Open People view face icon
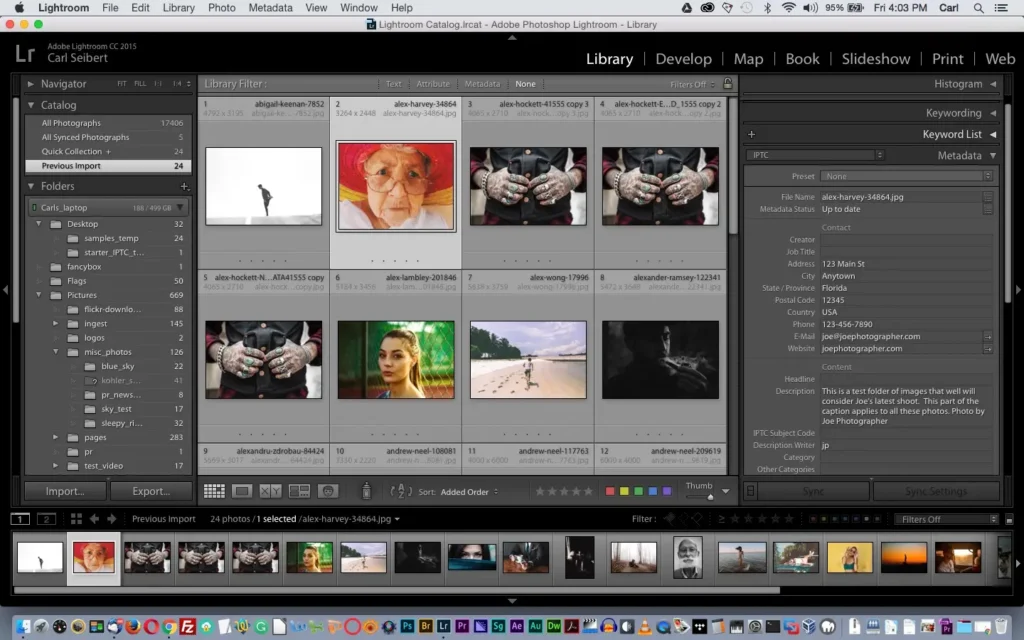1024x640 pixels. click(x=328, y=491)
